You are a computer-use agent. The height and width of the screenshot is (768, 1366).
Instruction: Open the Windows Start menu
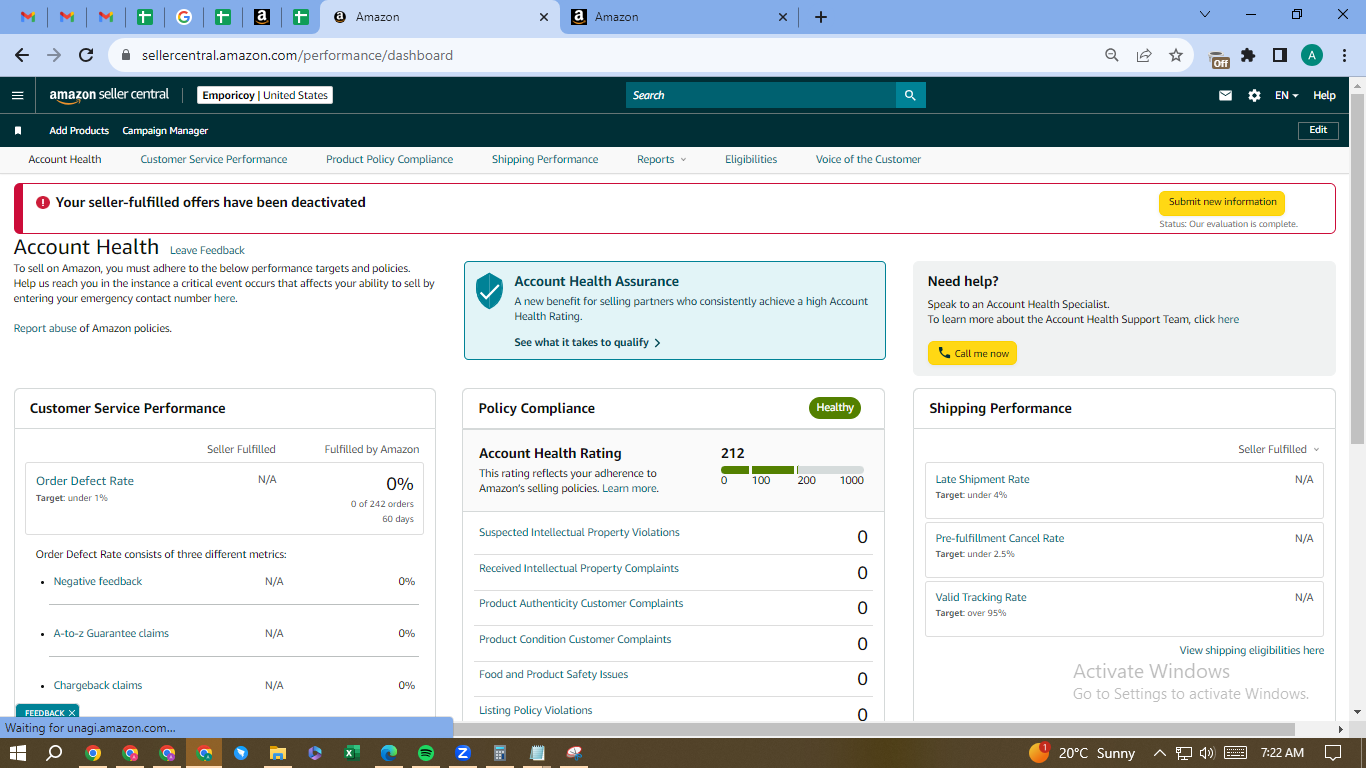coord(17,753)
